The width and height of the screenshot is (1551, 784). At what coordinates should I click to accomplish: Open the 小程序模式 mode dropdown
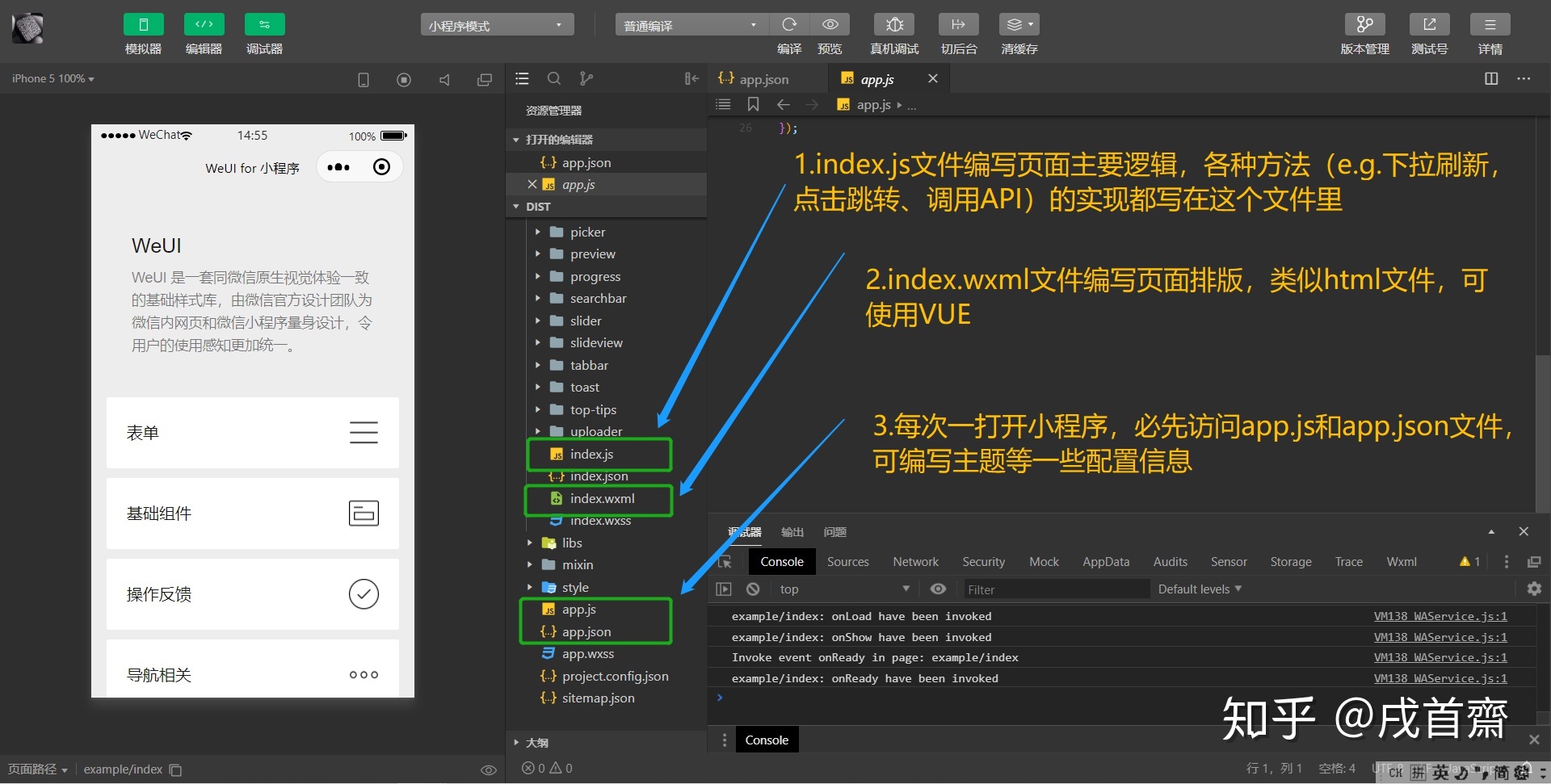tap(497, 25)
